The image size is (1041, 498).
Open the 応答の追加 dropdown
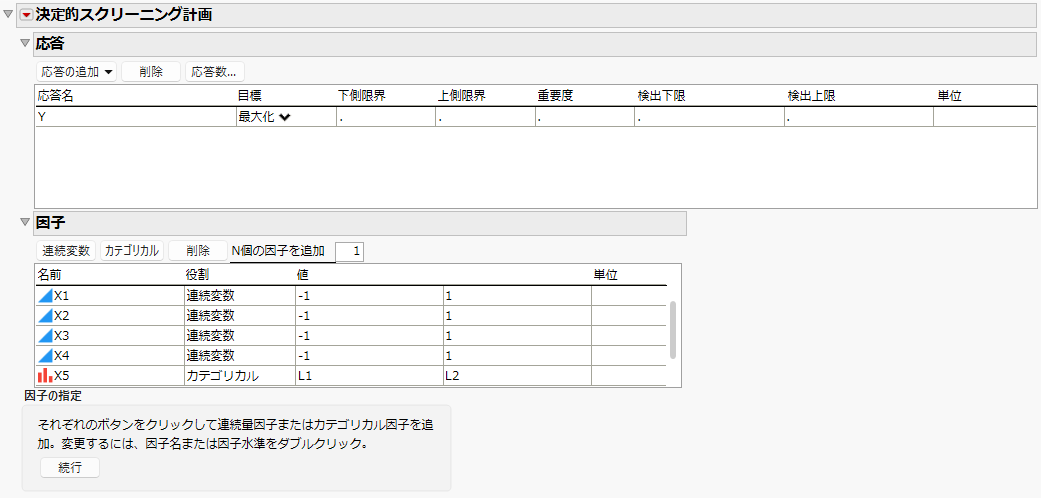tap(76, 72)
